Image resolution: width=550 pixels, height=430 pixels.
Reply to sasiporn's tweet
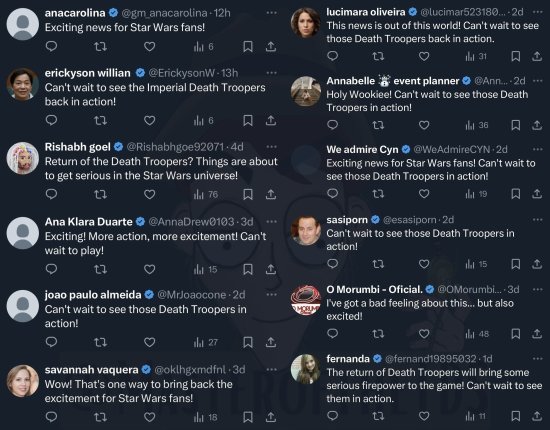(333, 264)
